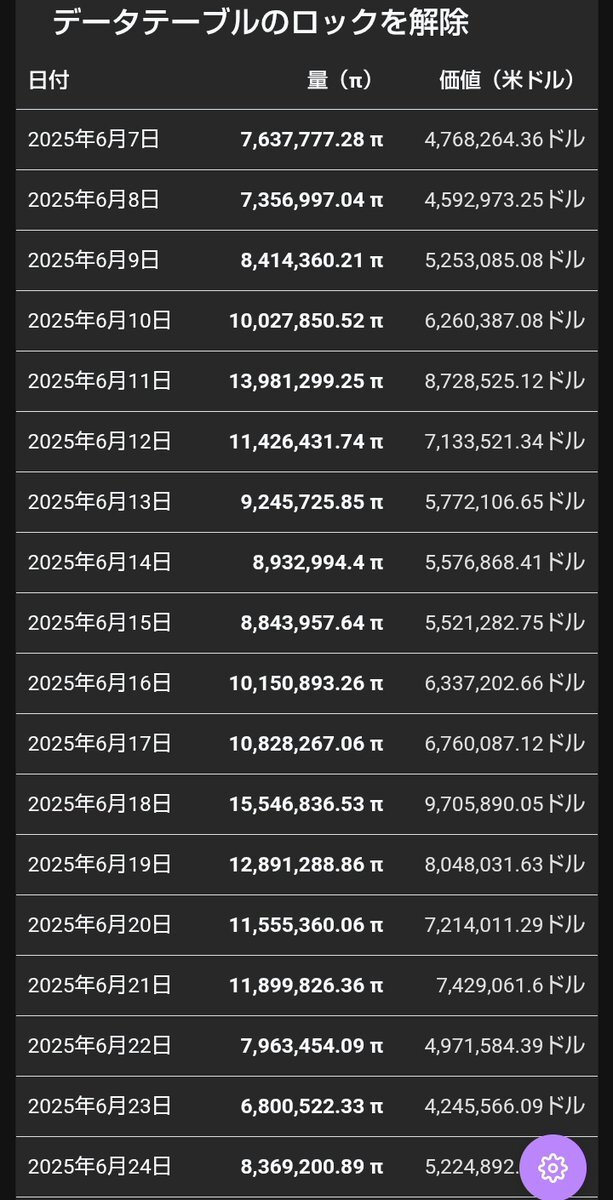Click the 6,260,387.08ドル value

(491, 321)
